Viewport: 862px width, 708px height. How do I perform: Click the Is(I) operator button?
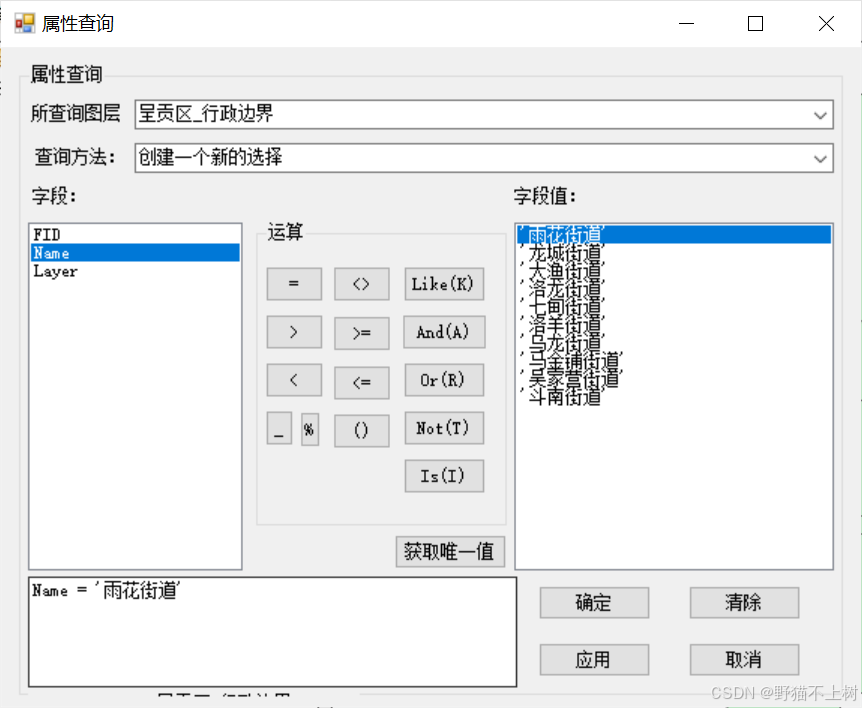[443, 476]
